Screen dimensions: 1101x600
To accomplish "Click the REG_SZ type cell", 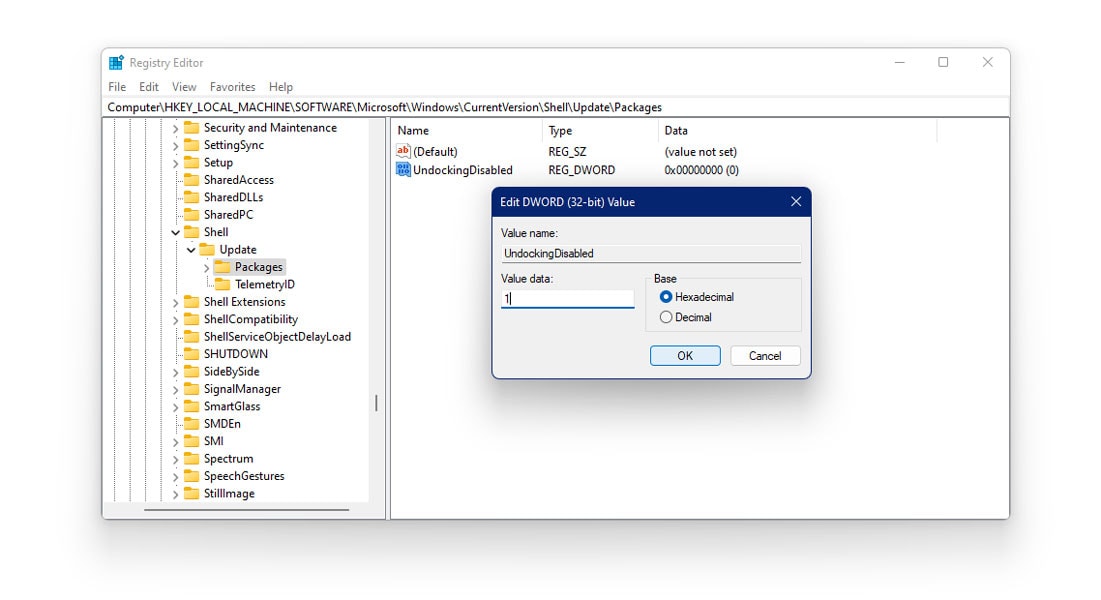I will point(567,152).
